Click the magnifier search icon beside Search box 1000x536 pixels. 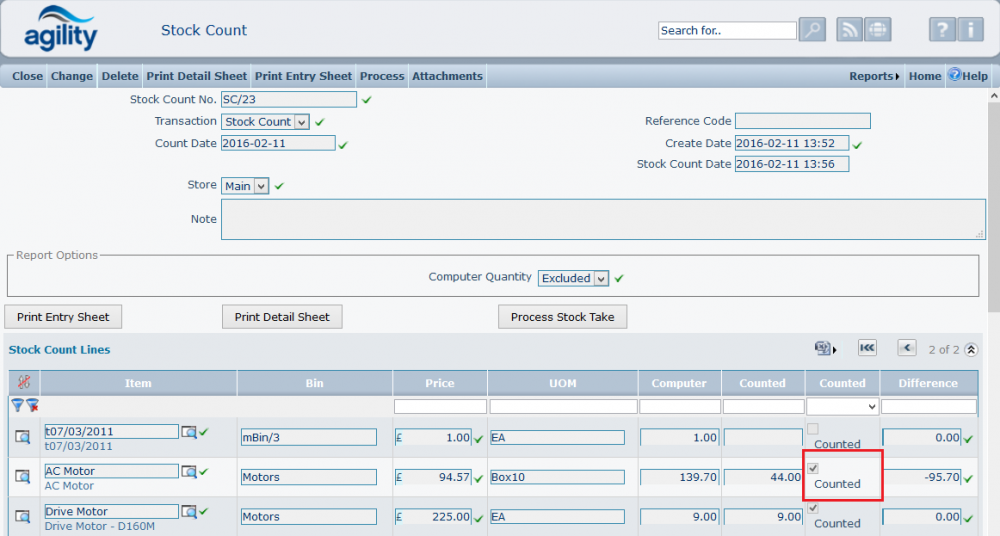coord(812,30)
